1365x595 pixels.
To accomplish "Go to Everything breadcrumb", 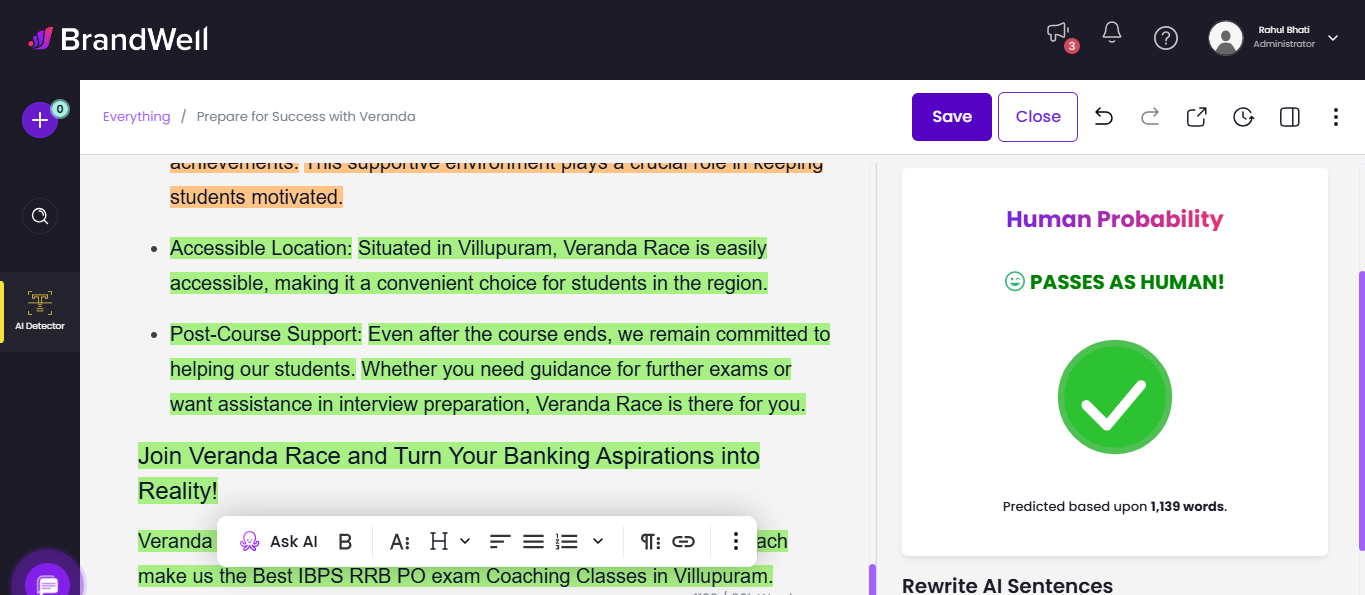I will coord(137,117).
